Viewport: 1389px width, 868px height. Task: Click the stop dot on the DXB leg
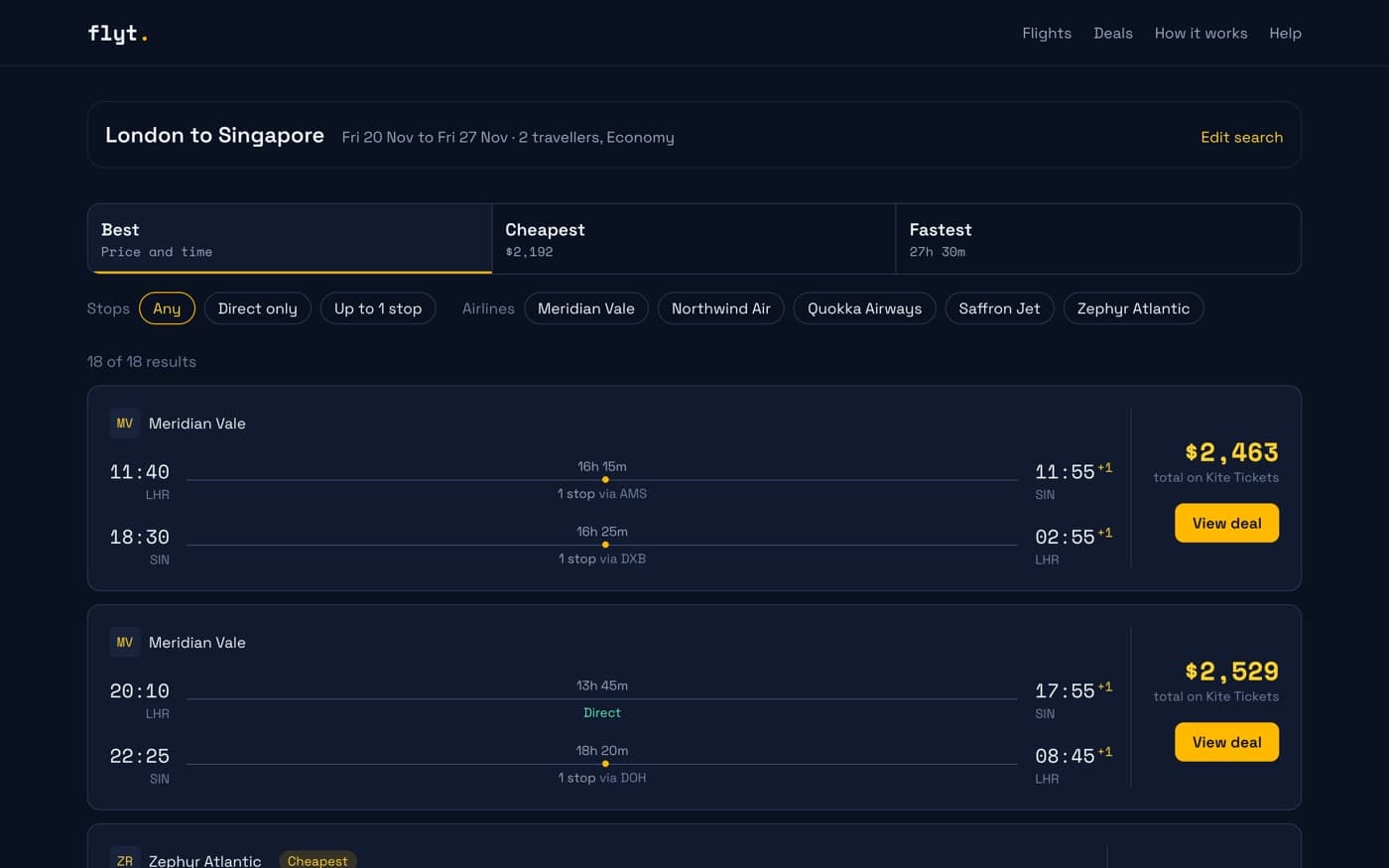click(605, 545)
